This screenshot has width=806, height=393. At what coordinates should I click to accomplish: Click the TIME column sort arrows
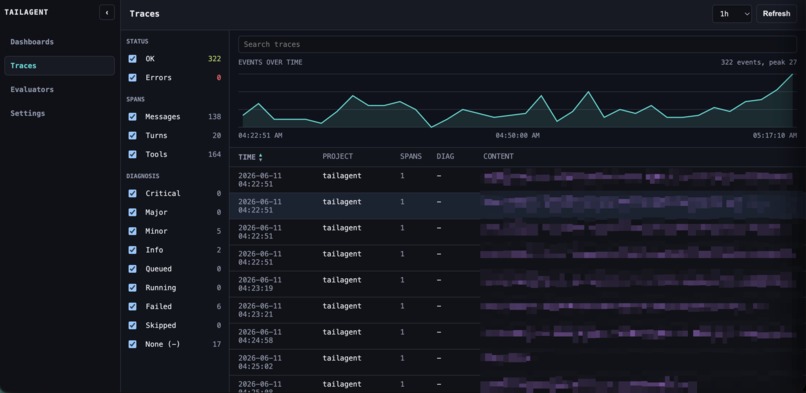tap(261, 157)
